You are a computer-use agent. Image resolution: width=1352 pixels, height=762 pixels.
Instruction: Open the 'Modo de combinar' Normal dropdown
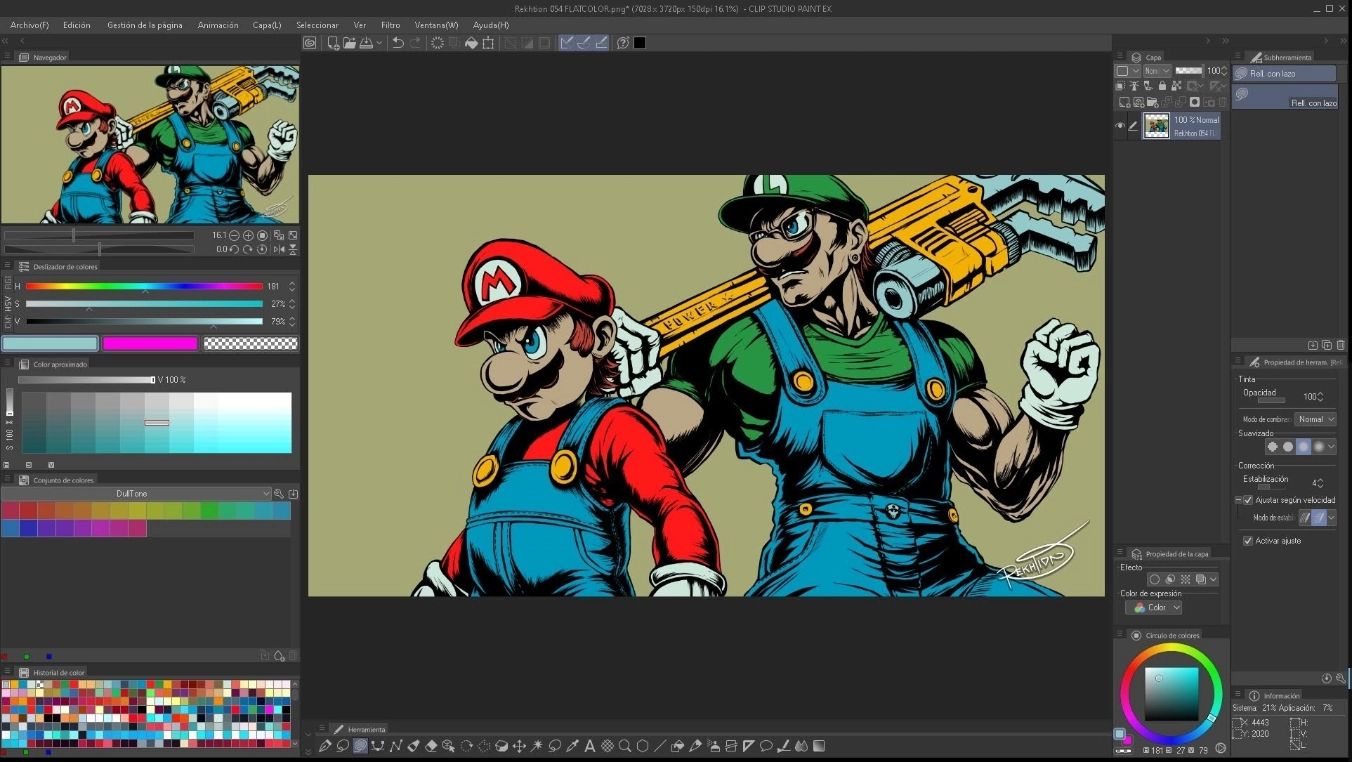1315,419
